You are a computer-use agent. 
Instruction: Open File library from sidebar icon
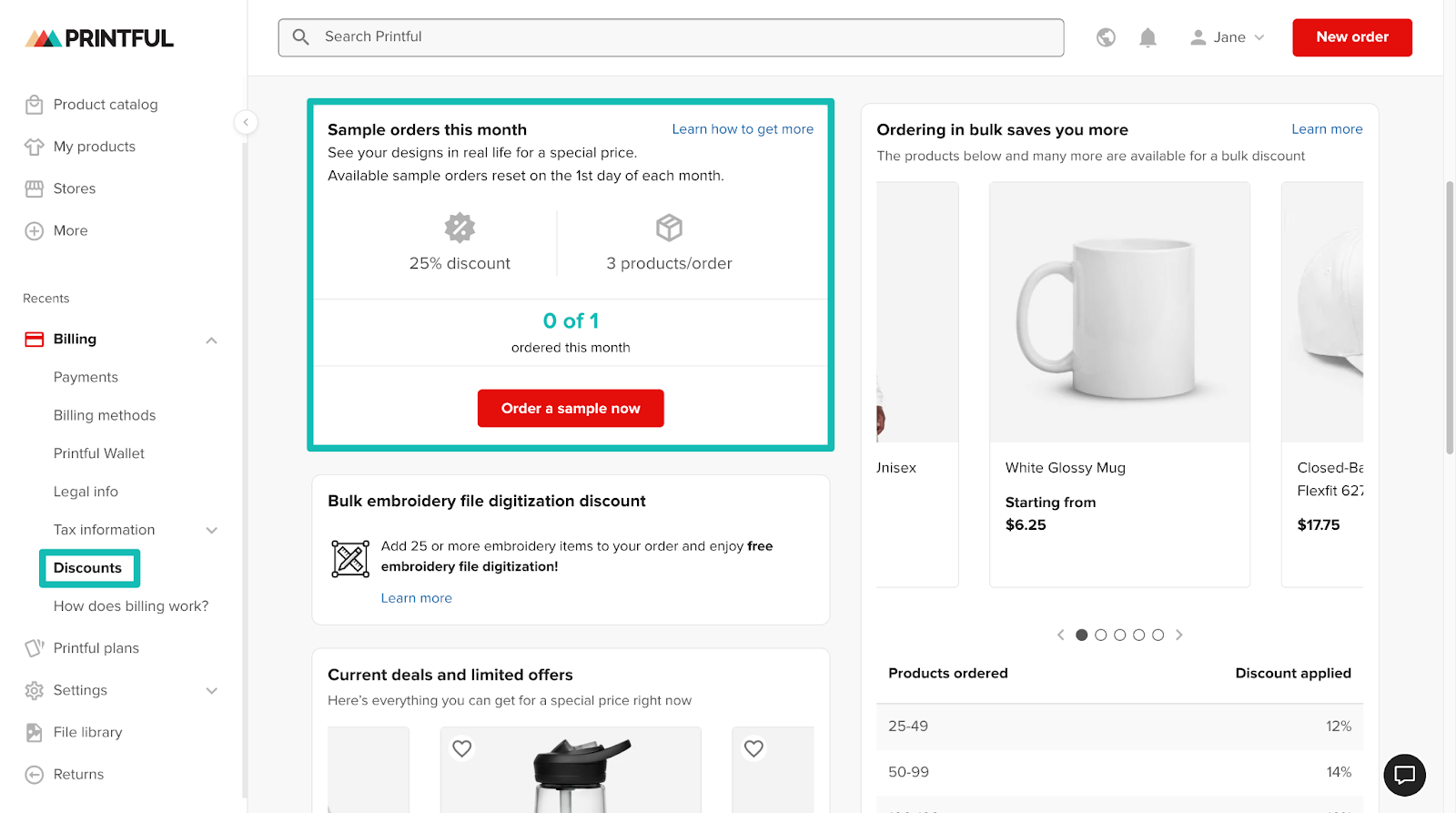tap(34, 732)
